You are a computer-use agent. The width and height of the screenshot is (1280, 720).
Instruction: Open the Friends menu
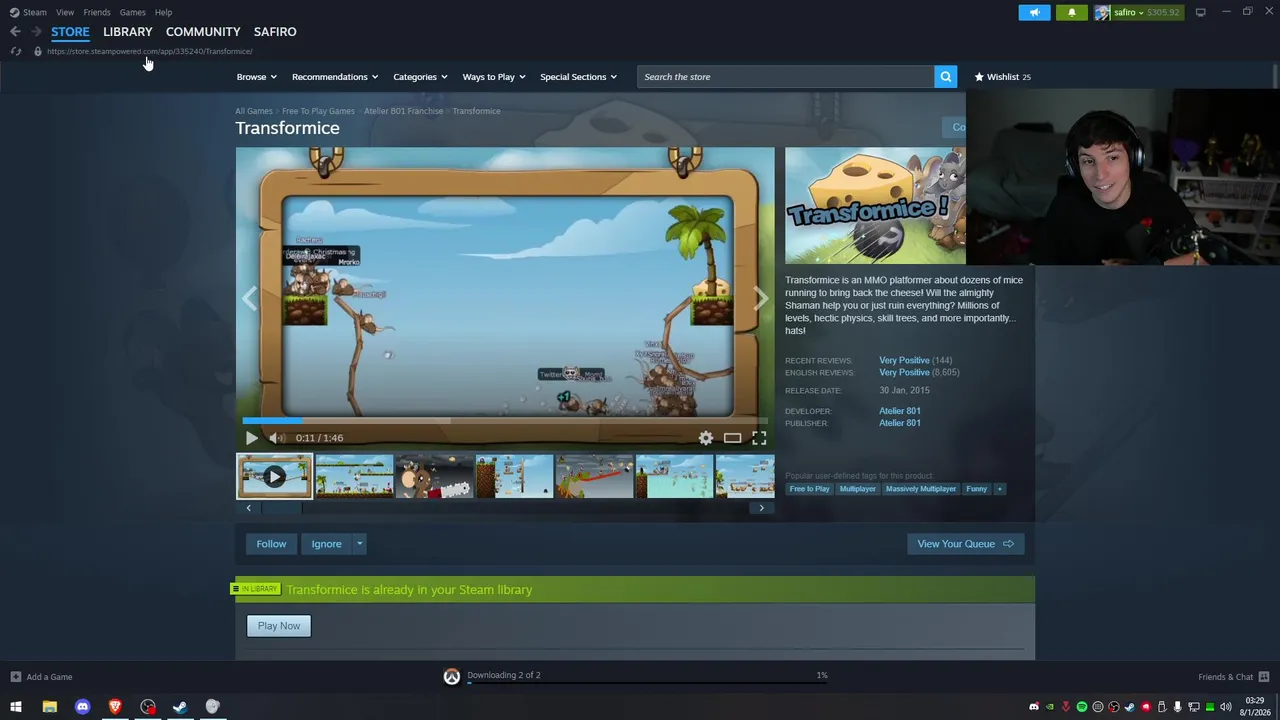(x=97, y=12)
